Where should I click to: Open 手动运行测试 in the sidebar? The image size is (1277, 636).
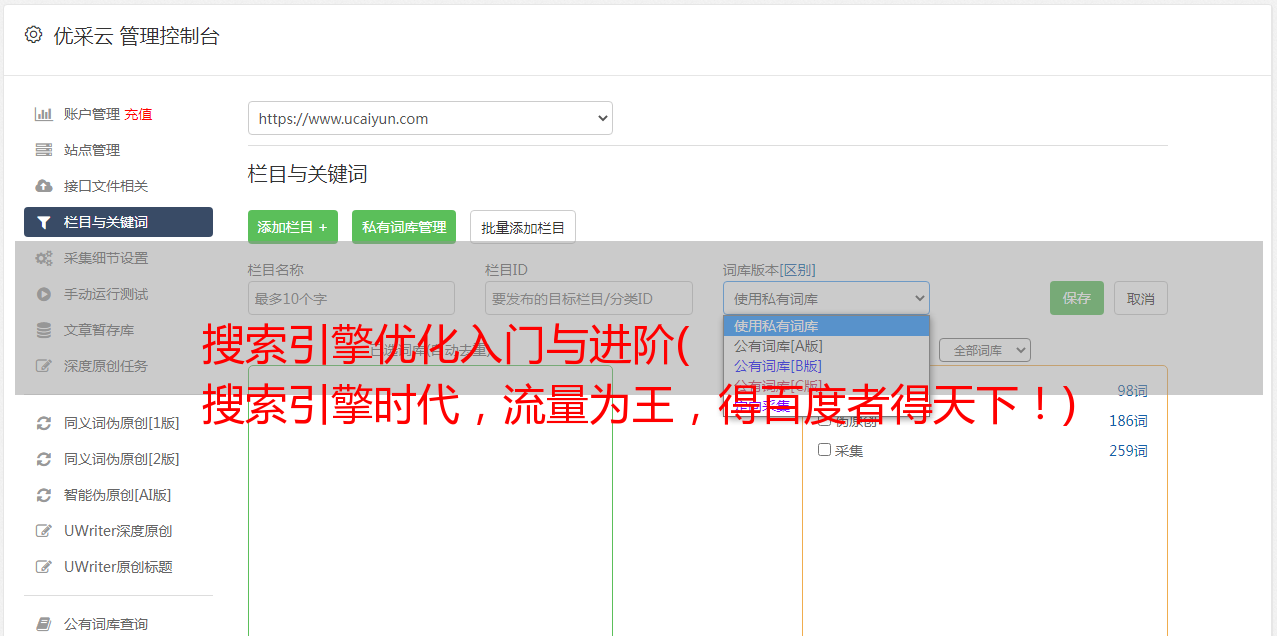[x=106, y=294]
